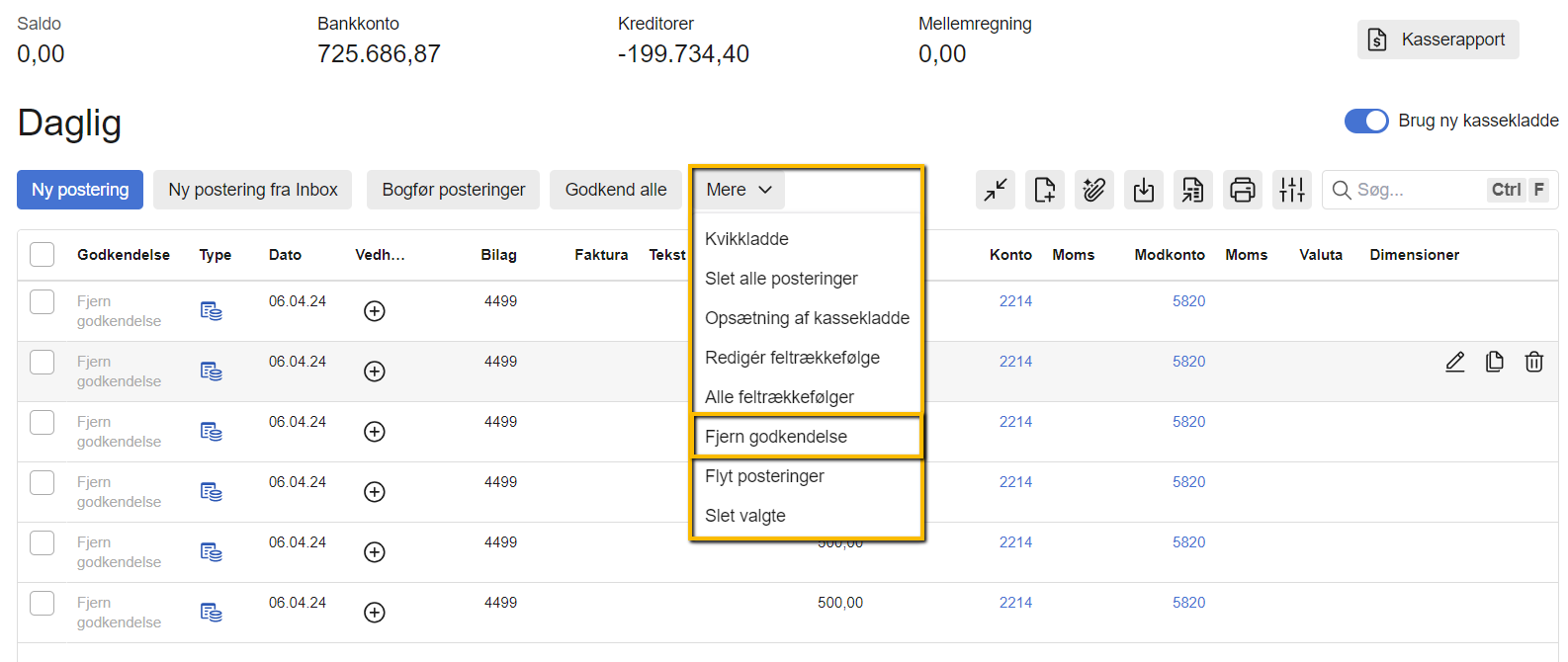Choose Slet alle posteringer menu item
The height and width of the screenshot is (662, 1568).
coord(781,279)
